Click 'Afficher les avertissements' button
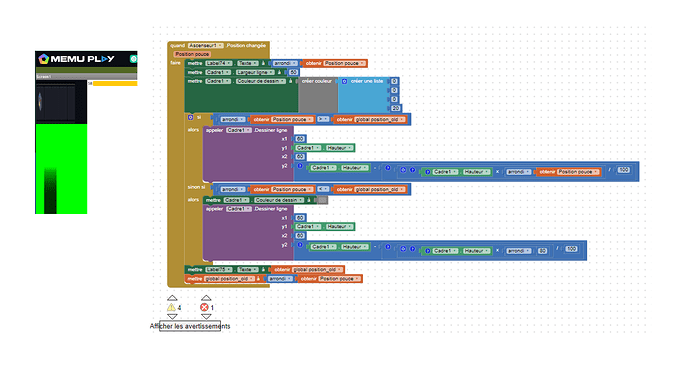Image resolution: width=690 pixels, height=368 pixels. point(190,326)
